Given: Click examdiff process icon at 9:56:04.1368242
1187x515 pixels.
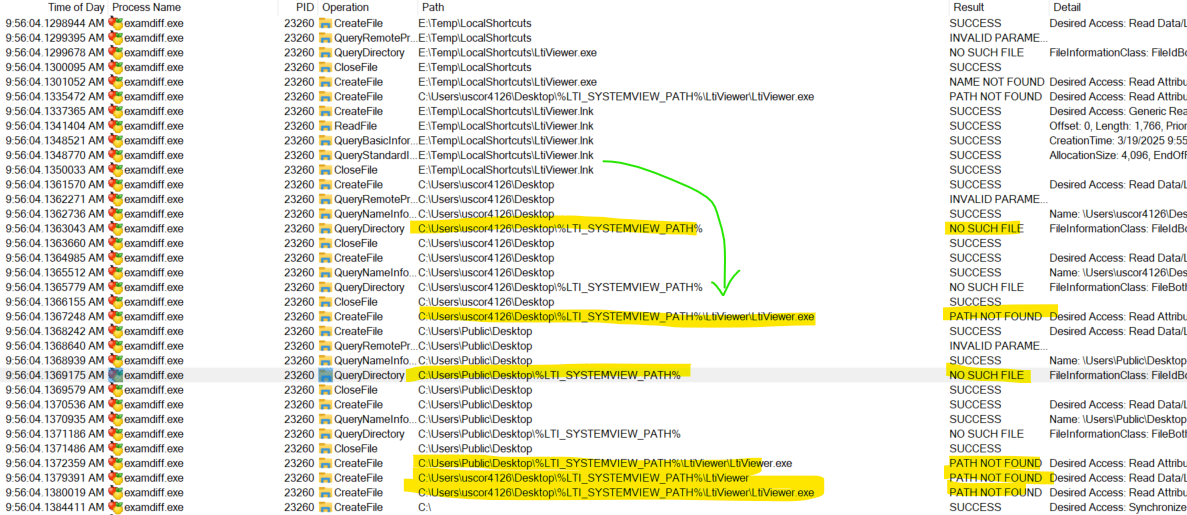Looking at the screenshot, I should click(115, 332).
